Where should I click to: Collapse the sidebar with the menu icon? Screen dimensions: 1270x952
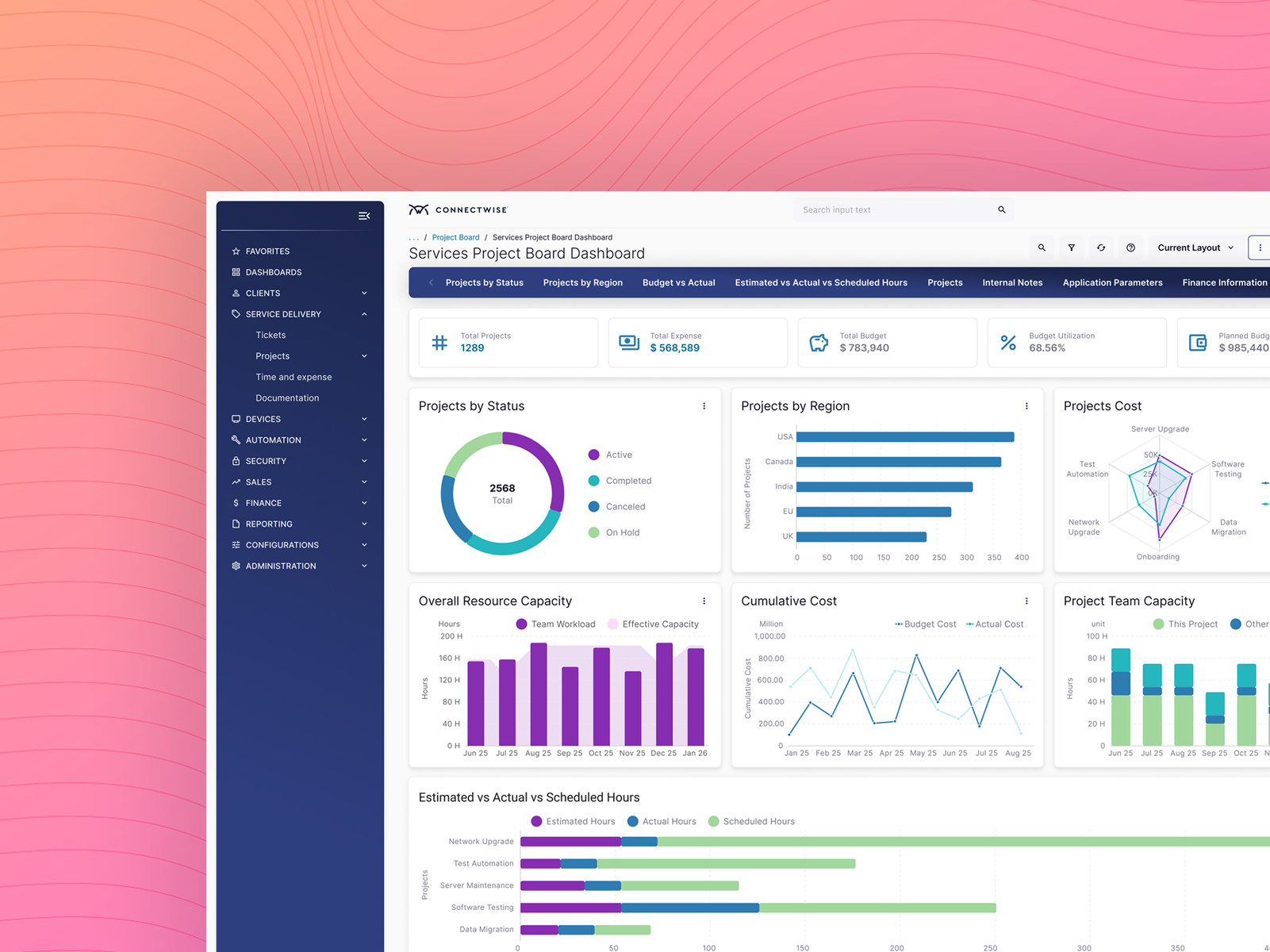[364, 216]
